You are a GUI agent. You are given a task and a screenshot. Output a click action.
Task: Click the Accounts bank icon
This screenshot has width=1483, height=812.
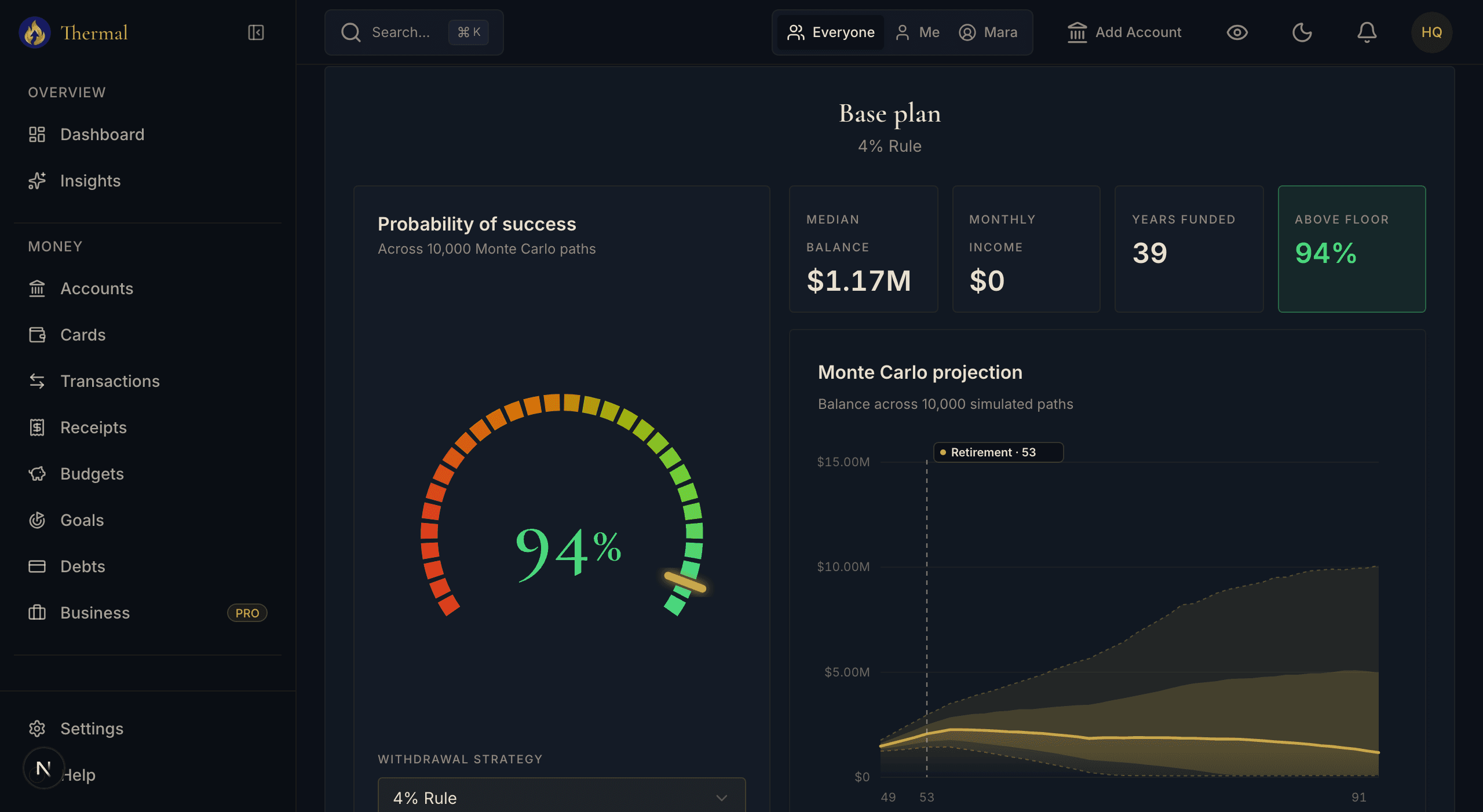(37, 288)
